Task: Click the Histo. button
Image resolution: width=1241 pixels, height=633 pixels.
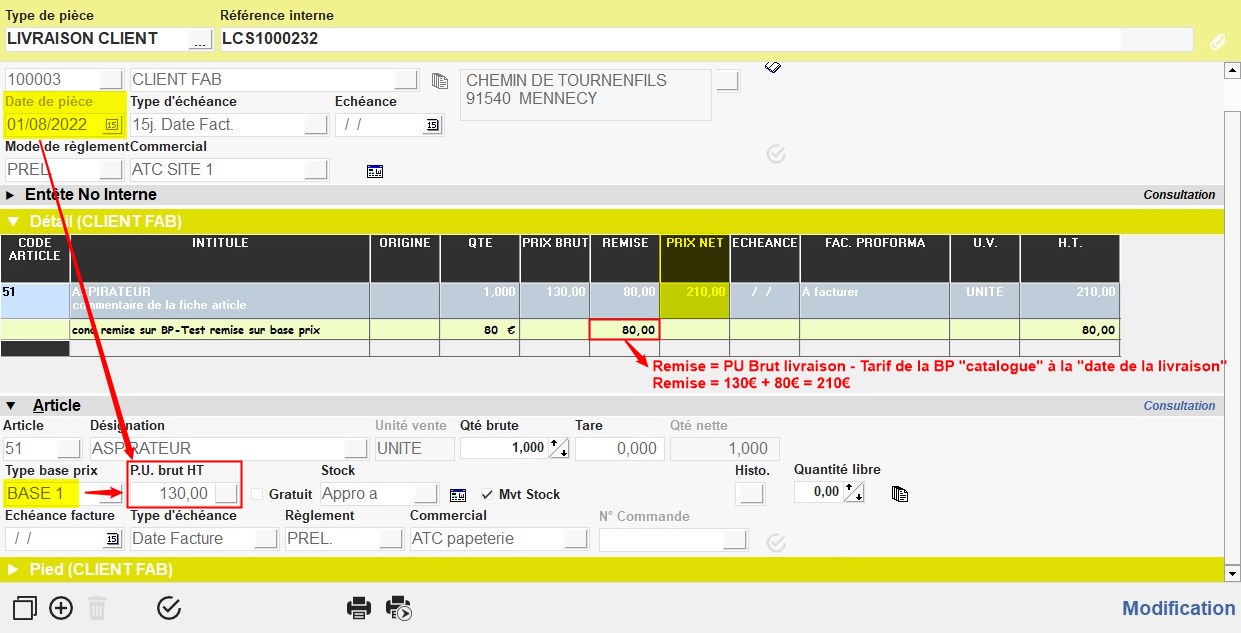Action: coord(748,493)
